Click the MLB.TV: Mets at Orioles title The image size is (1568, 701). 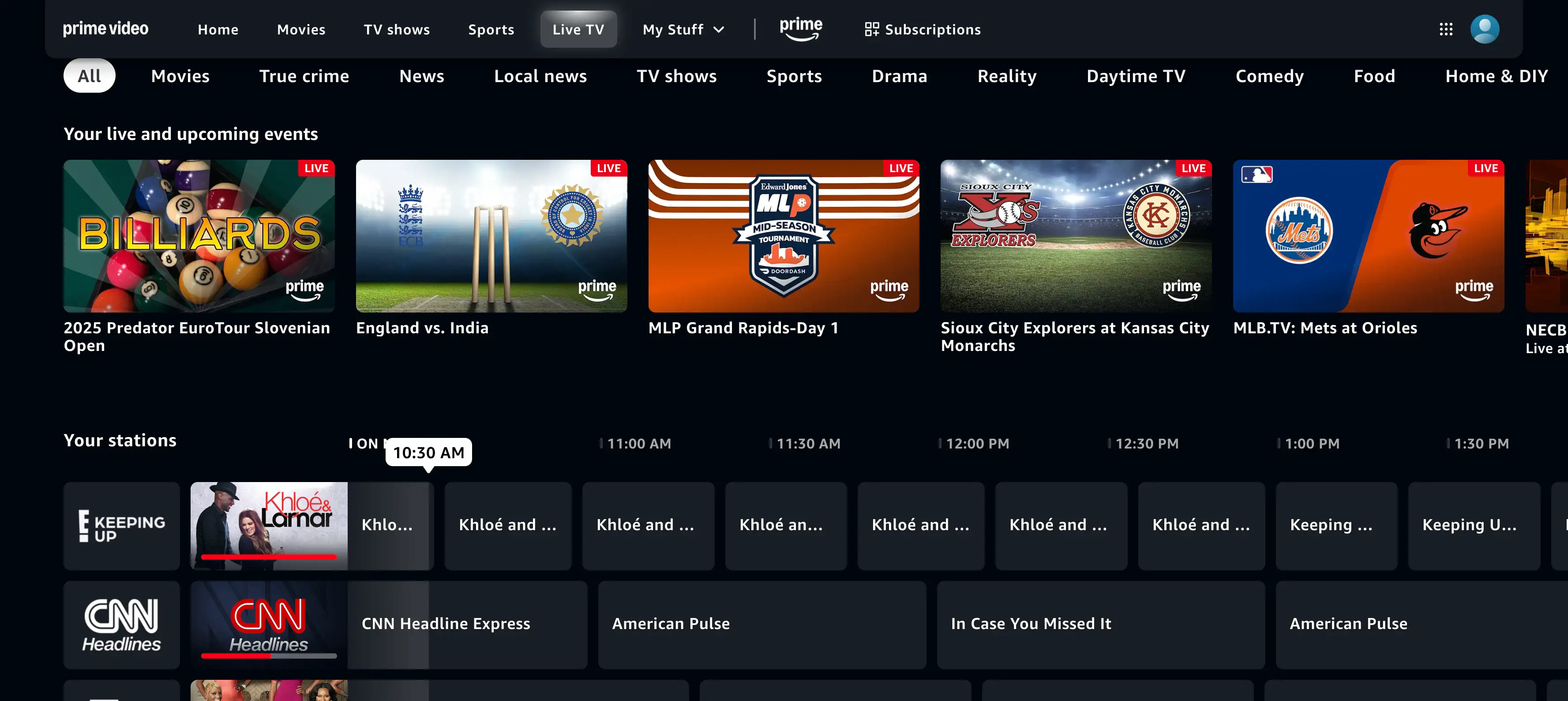click(x=1325, y=328)
